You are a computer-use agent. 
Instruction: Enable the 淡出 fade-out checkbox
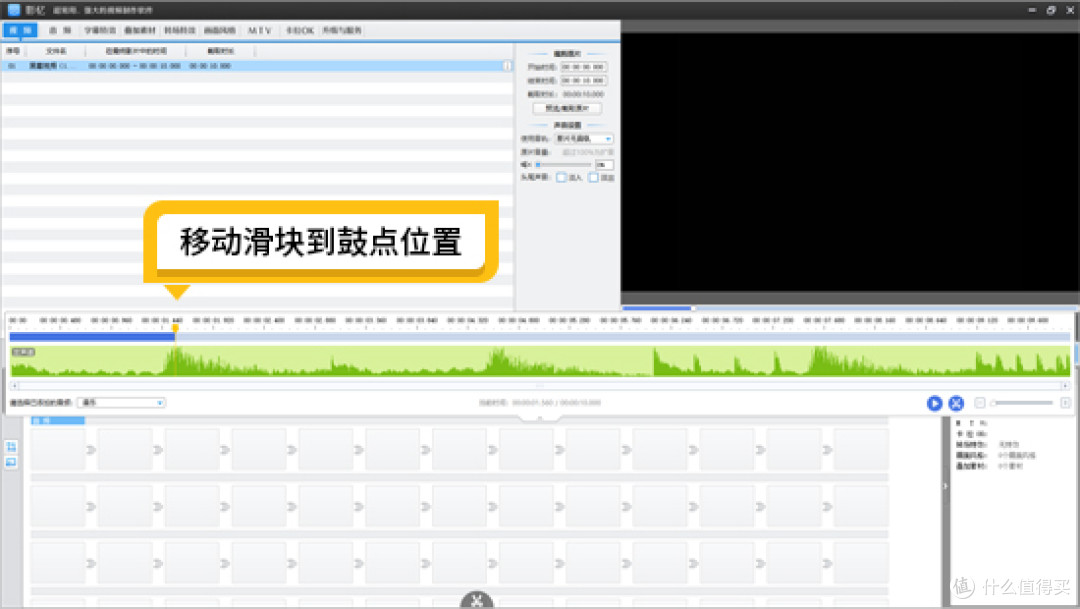593,178
